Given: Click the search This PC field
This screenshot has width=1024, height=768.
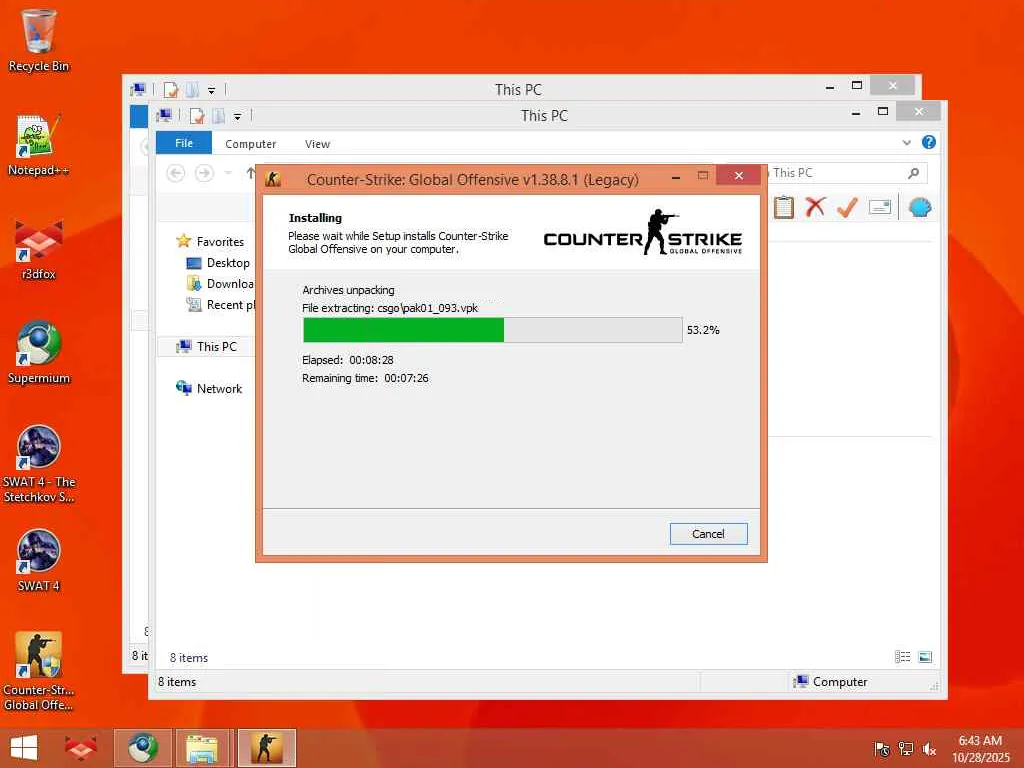Looking at the screenshot, I should 846,173.
